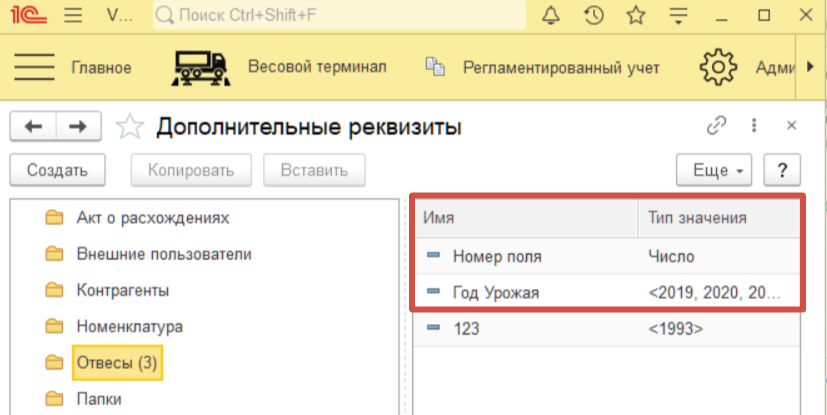Open the service panel dropdown in title bar

point(678,16)
